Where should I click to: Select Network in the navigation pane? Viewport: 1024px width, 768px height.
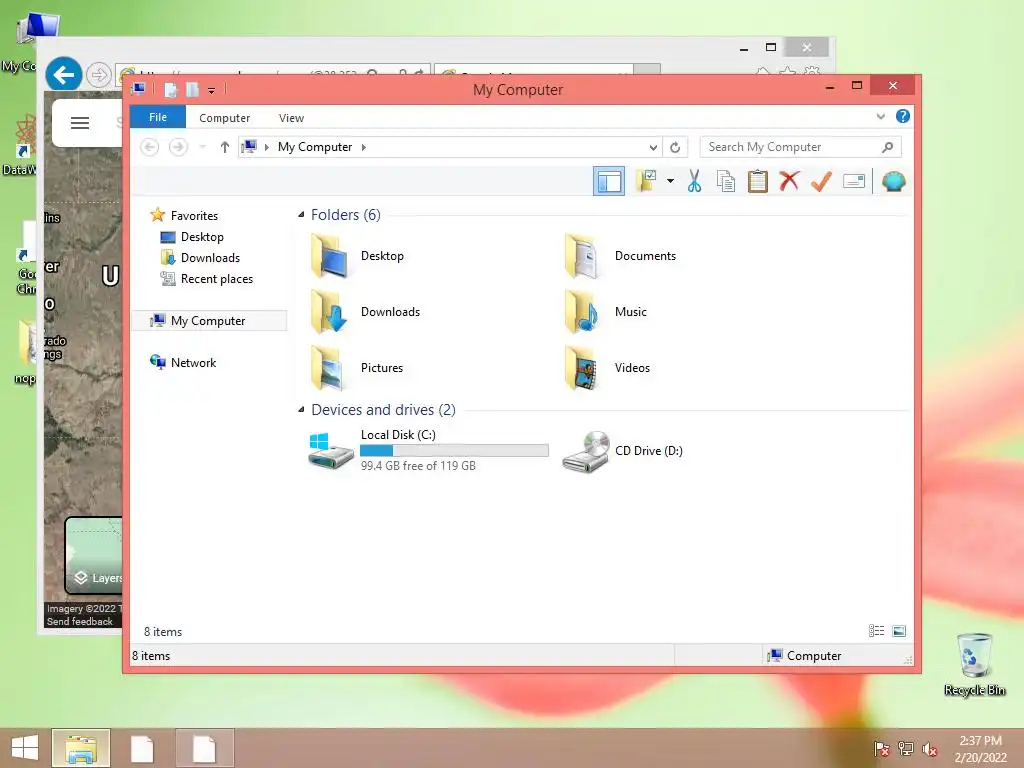[x=193, y=362]
